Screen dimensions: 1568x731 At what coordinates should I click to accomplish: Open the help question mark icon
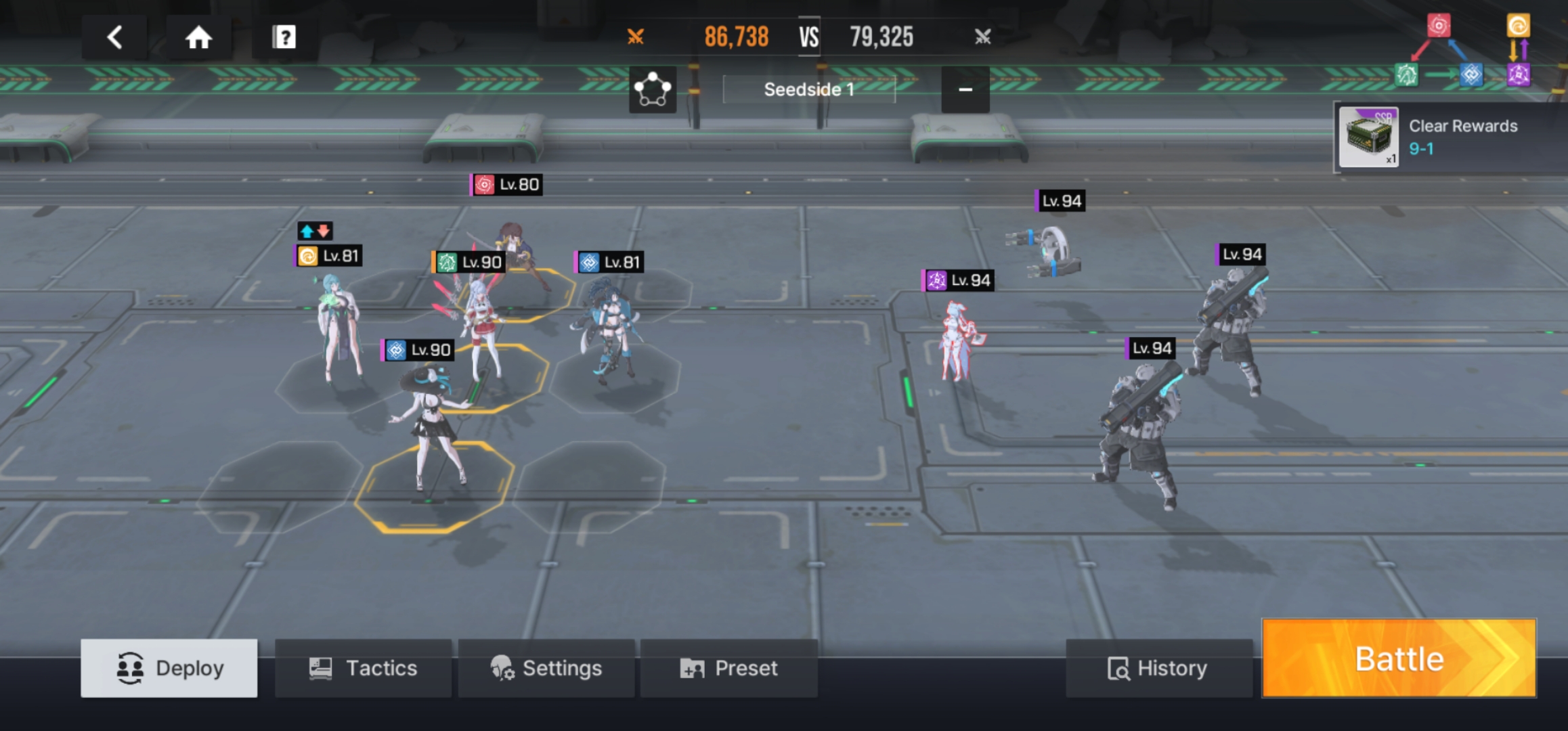[x=284, y=37]
